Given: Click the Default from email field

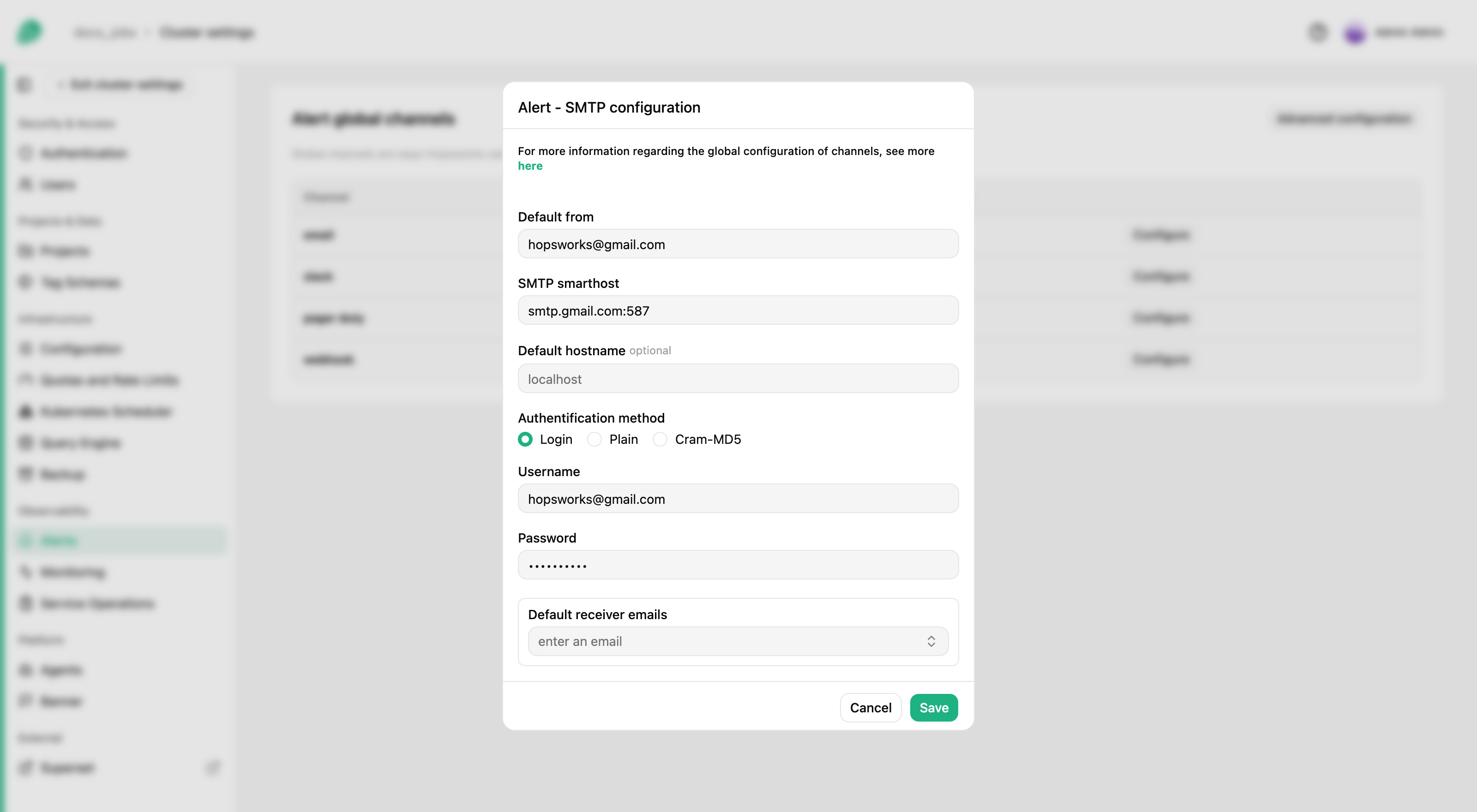Looking at the screenshot, I should tap(738, 244).
